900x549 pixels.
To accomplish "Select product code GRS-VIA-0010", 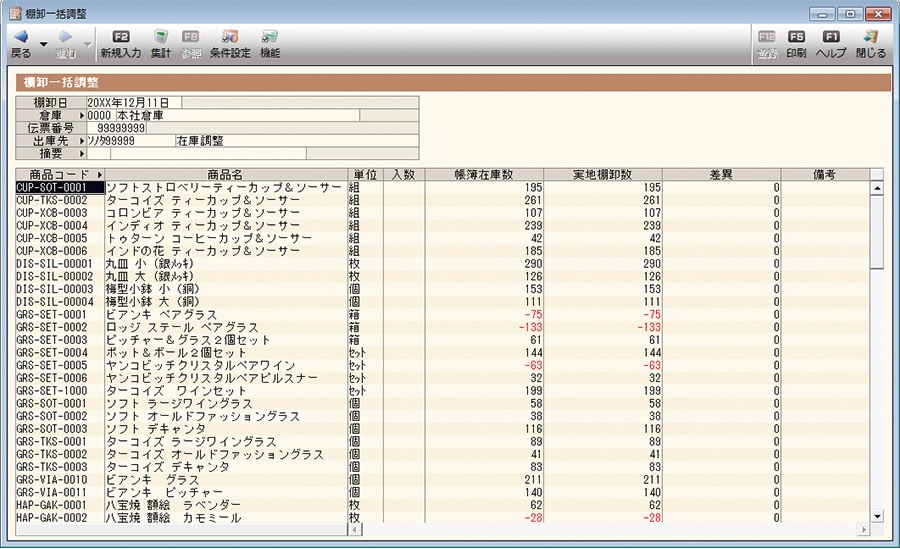I will point(52,480).
